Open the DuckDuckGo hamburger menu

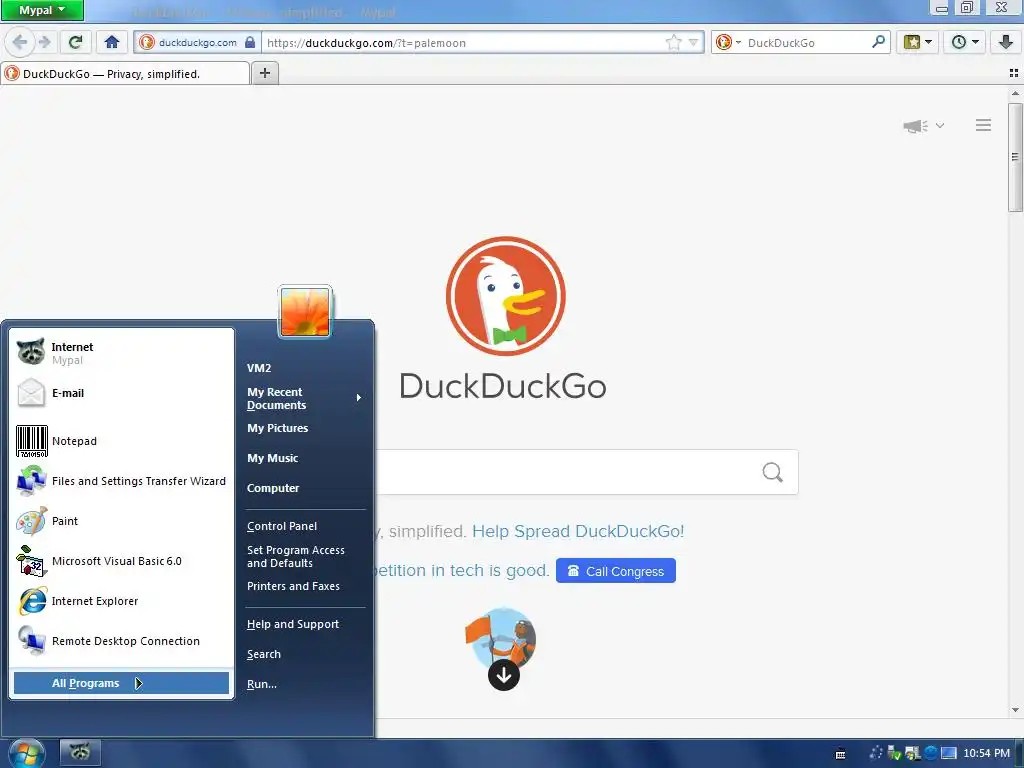(x=983, y=125)
